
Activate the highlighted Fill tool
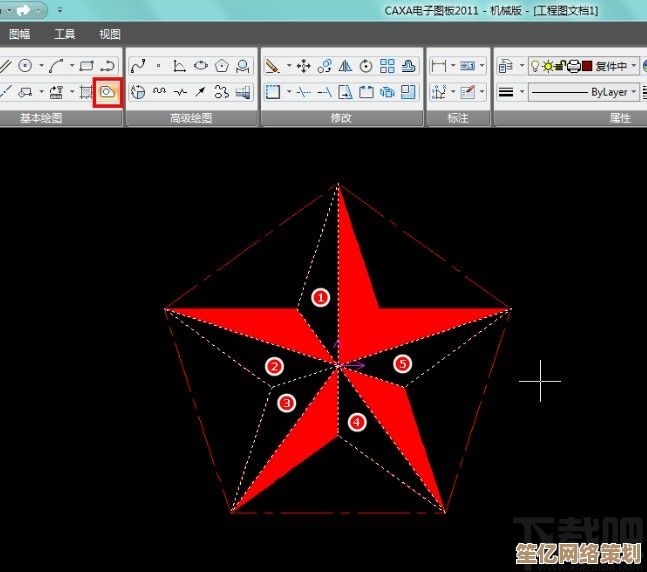[x=108, y=92]
